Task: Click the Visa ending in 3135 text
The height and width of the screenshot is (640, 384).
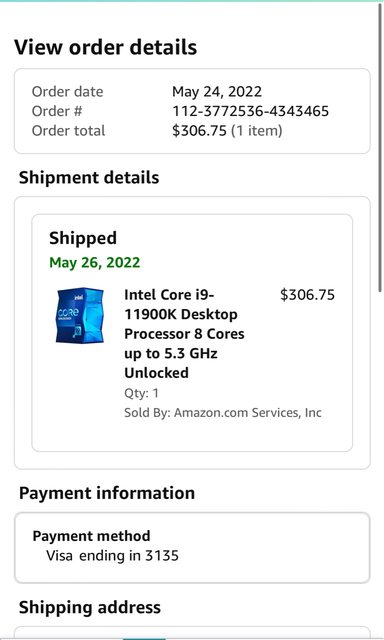Action: [112, 556]
